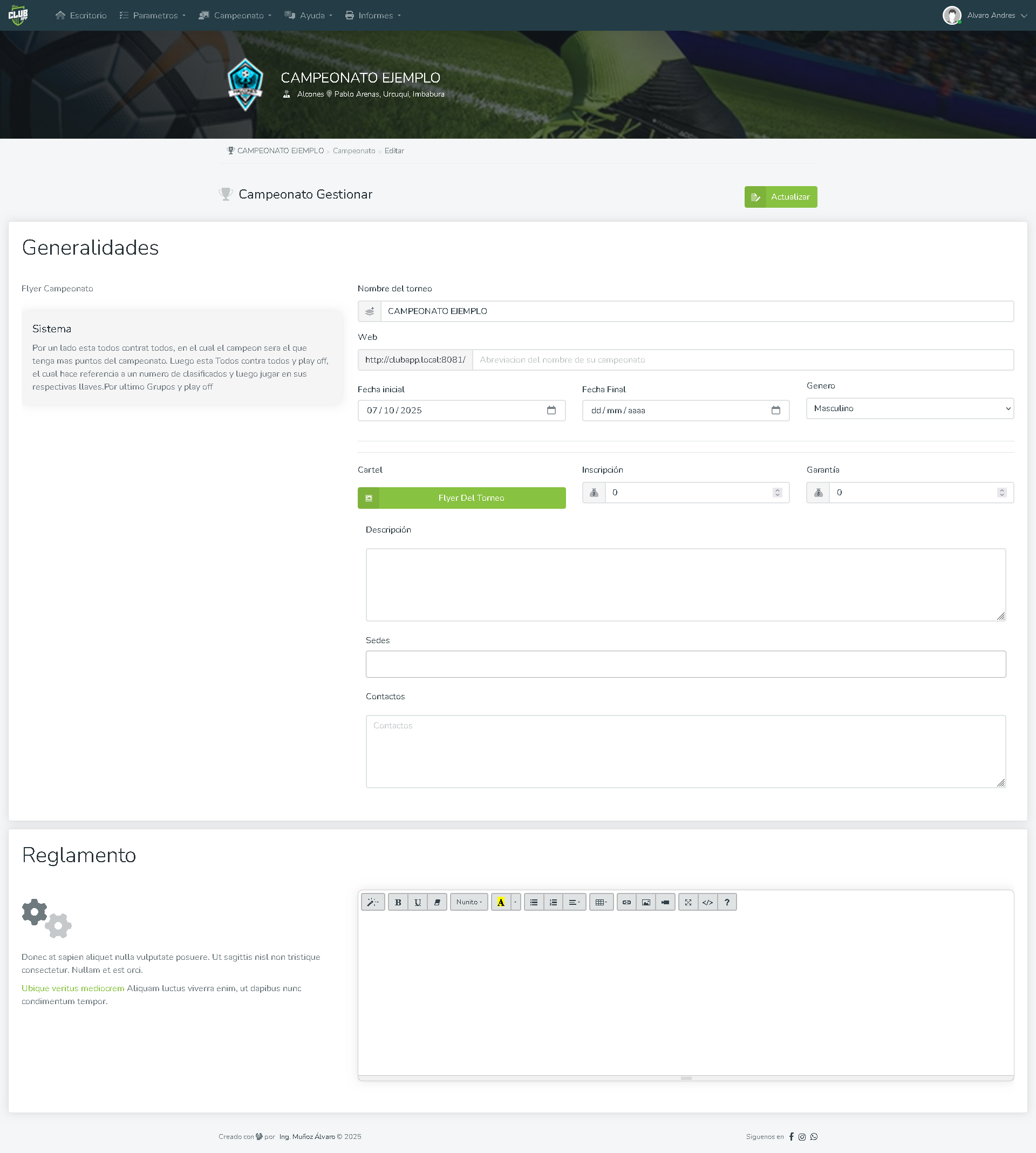Click the Fecha inicial date field
The height and width of the screenshot is (1153, 1036).
(461, 411)
